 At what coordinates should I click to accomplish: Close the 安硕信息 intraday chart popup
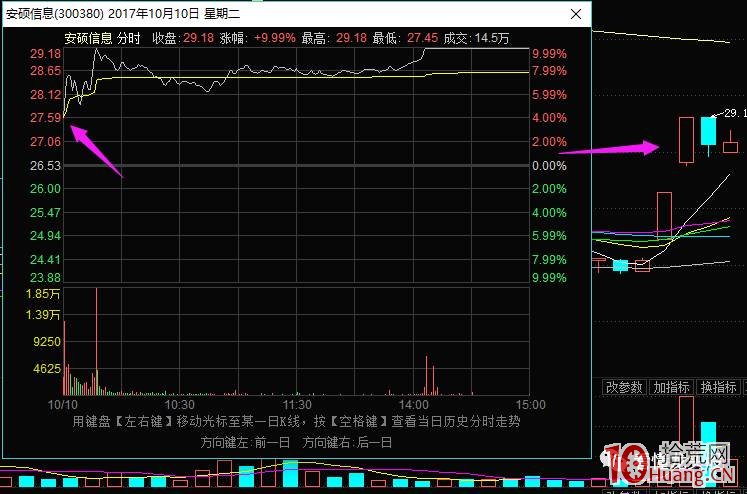(x=576, y=14)
